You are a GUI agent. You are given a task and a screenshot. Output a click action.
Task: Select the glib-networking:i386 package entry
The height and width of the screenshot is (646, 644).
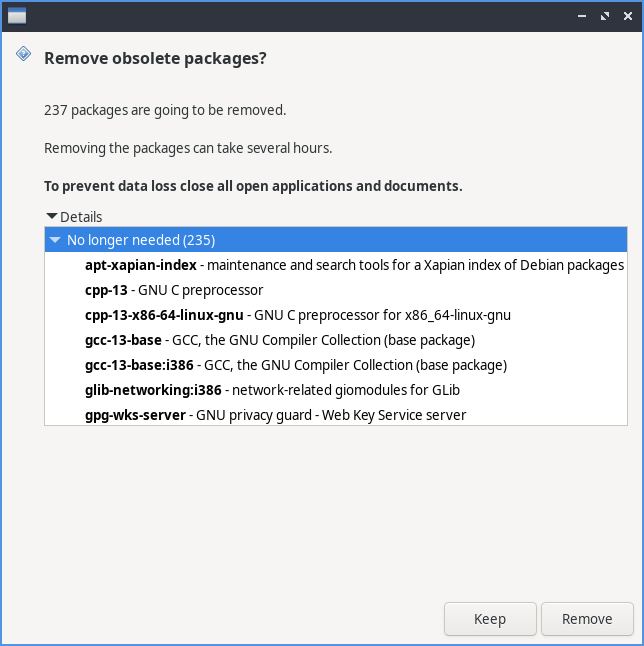272,390
